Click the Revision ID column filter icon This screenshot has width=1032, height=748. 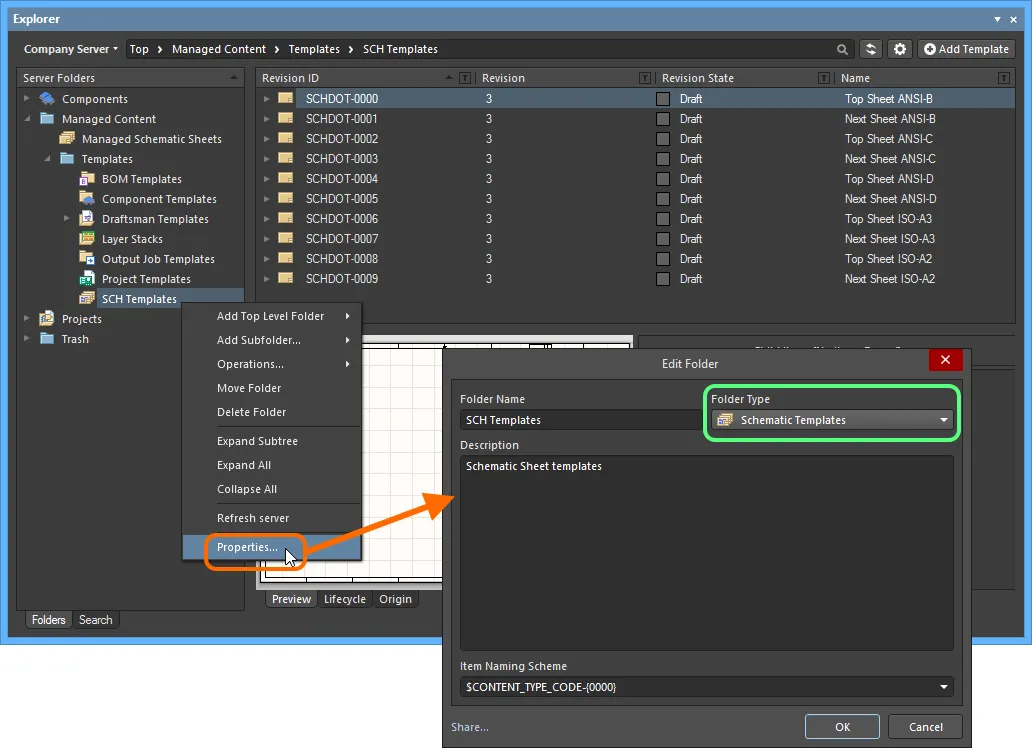pyautogui.click(x=465, y=78)
